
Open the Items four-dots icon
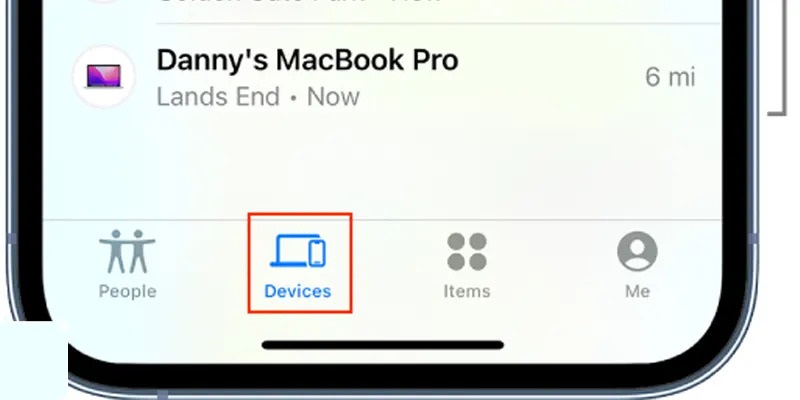point(467,252)
